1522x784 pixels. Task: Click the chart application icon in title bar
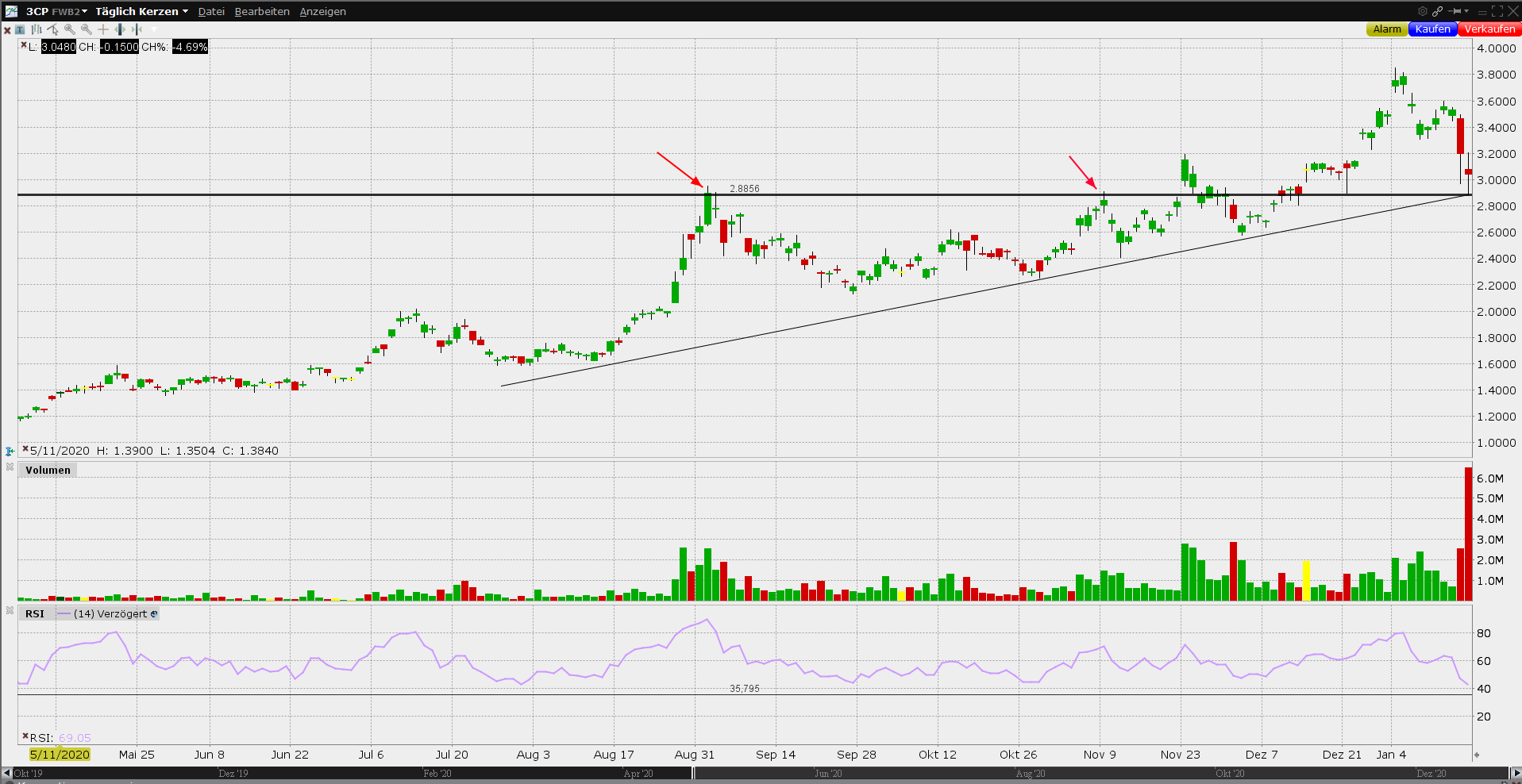(11, 11)
